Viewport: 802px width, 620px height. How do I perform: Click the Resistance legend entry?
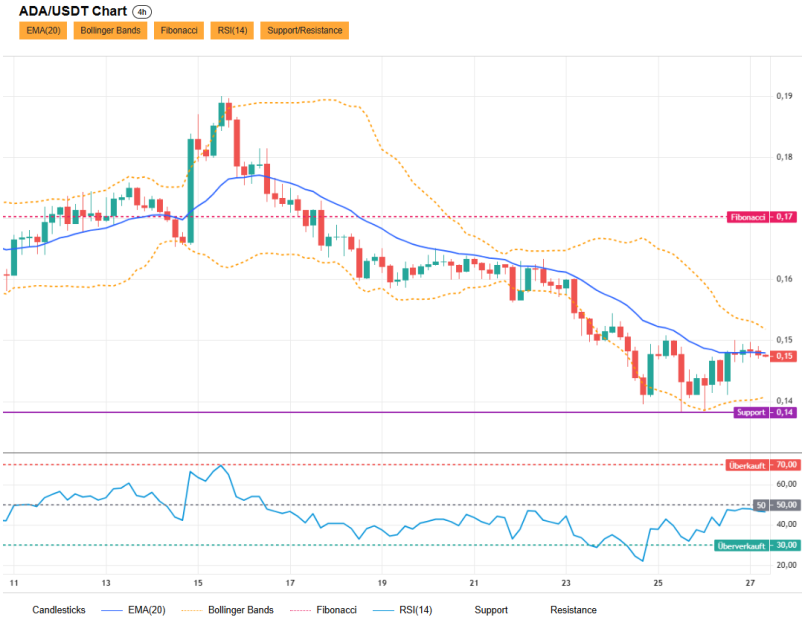pyautogui.click(x=573, y=610)
